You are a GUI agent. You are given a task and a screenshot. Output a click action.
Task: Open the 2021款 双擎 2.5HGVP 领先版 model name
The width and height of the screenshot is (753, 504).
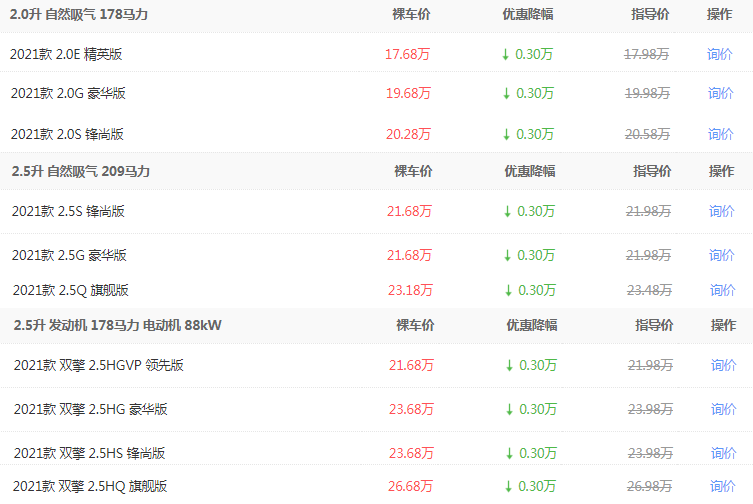pos(98,365)
